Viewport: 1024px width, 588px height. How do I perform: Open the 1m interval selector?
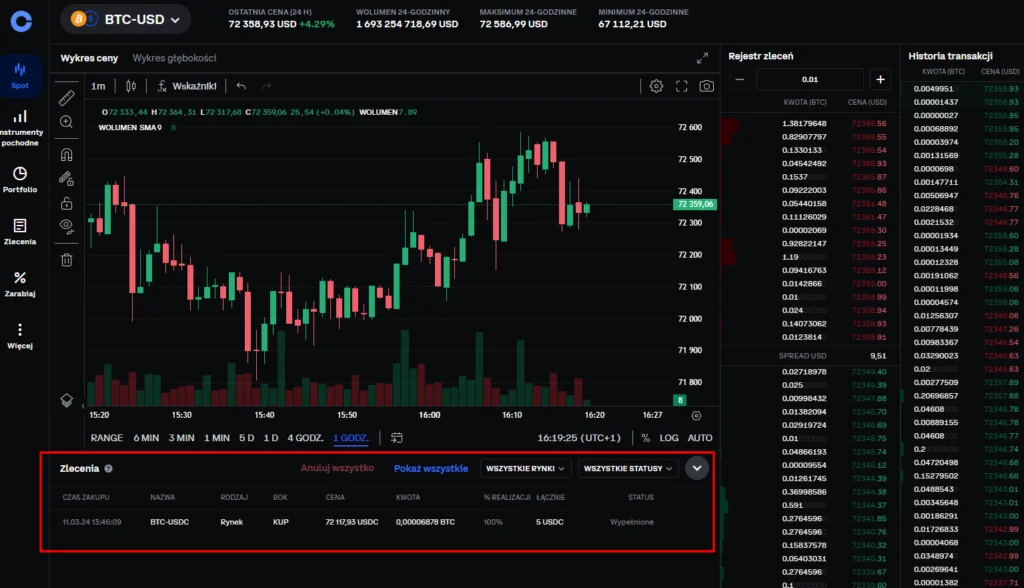point(98,86)
